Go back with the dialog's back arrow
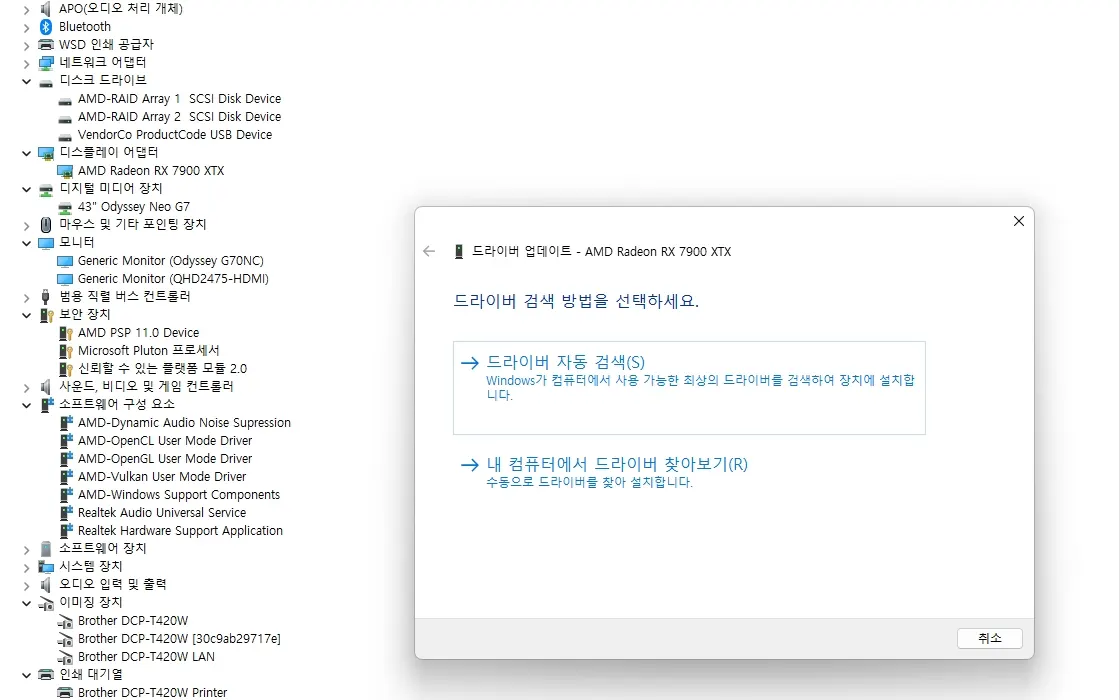 [429, 251]
